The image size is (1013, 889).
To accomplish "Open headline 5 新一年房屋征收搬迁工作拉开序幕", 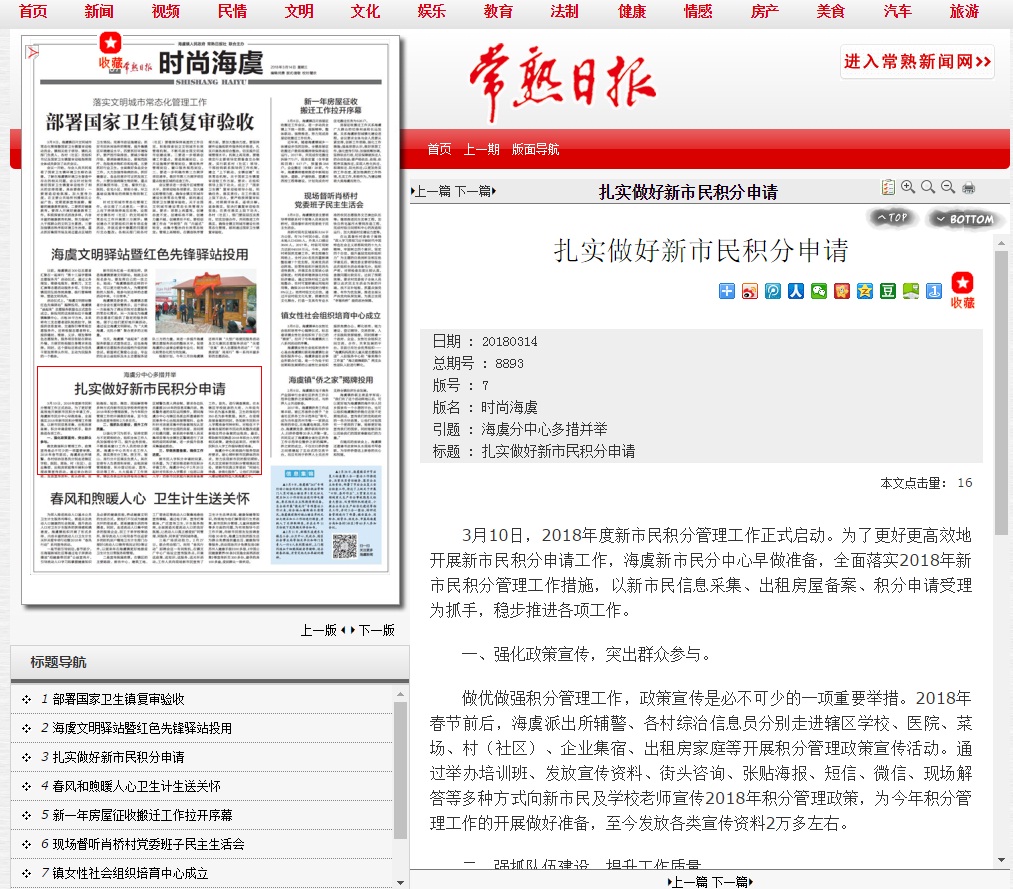I will [142, 815].
